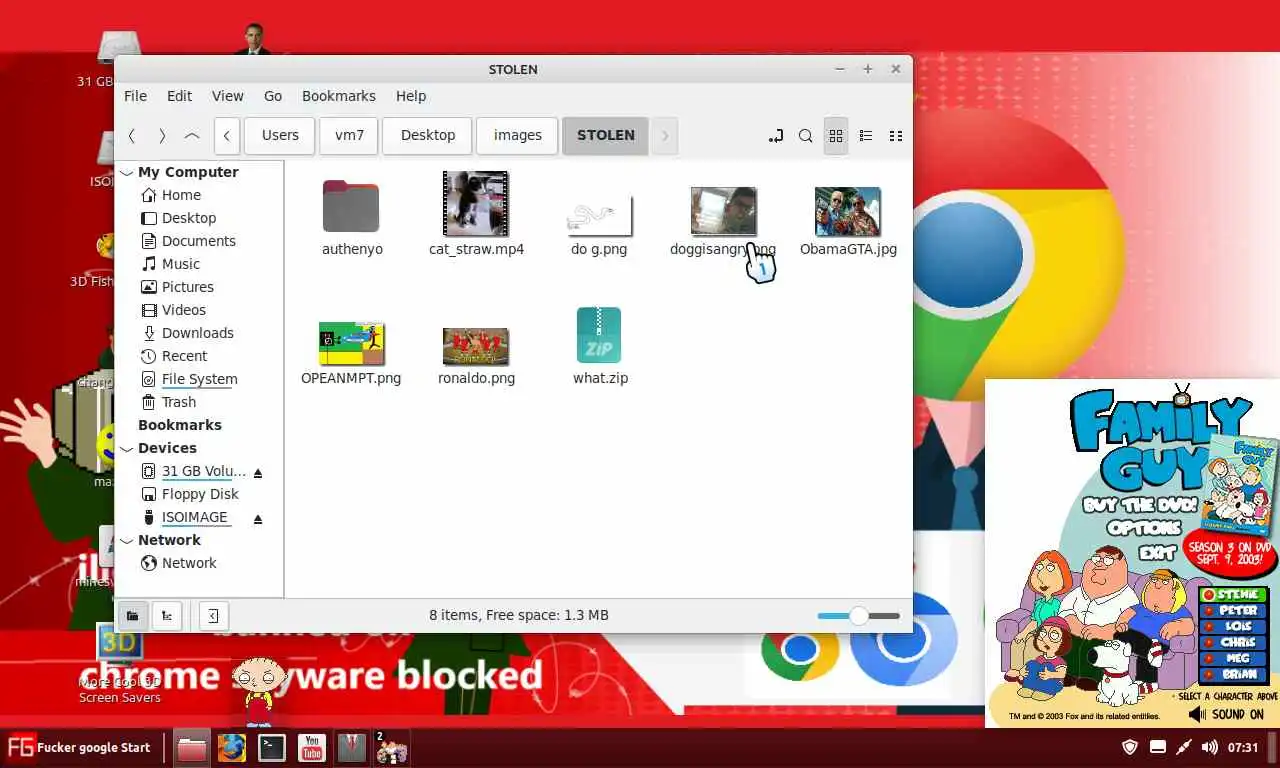Show treeview in the sidebar
Screen dimensions: 1280x768
click(x=166, y=616)
